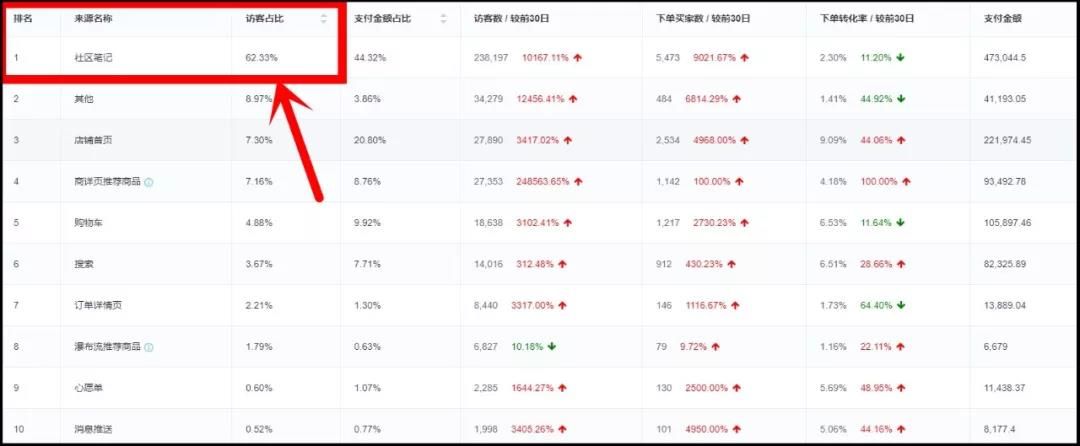Click the sort arrows beside 支付金额占比

click(x=444, y=19)
